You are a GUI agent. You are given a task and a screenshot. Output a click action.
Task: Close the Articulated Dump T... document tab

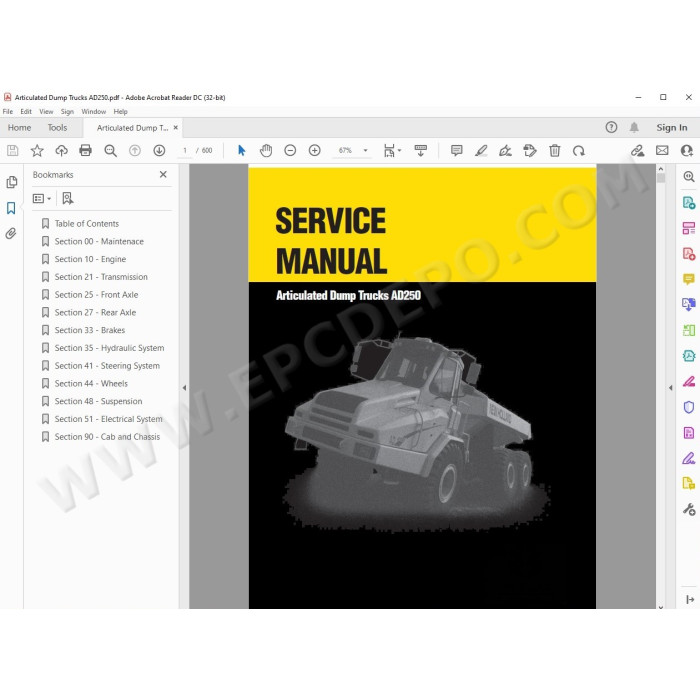click(x=175, y=128)
